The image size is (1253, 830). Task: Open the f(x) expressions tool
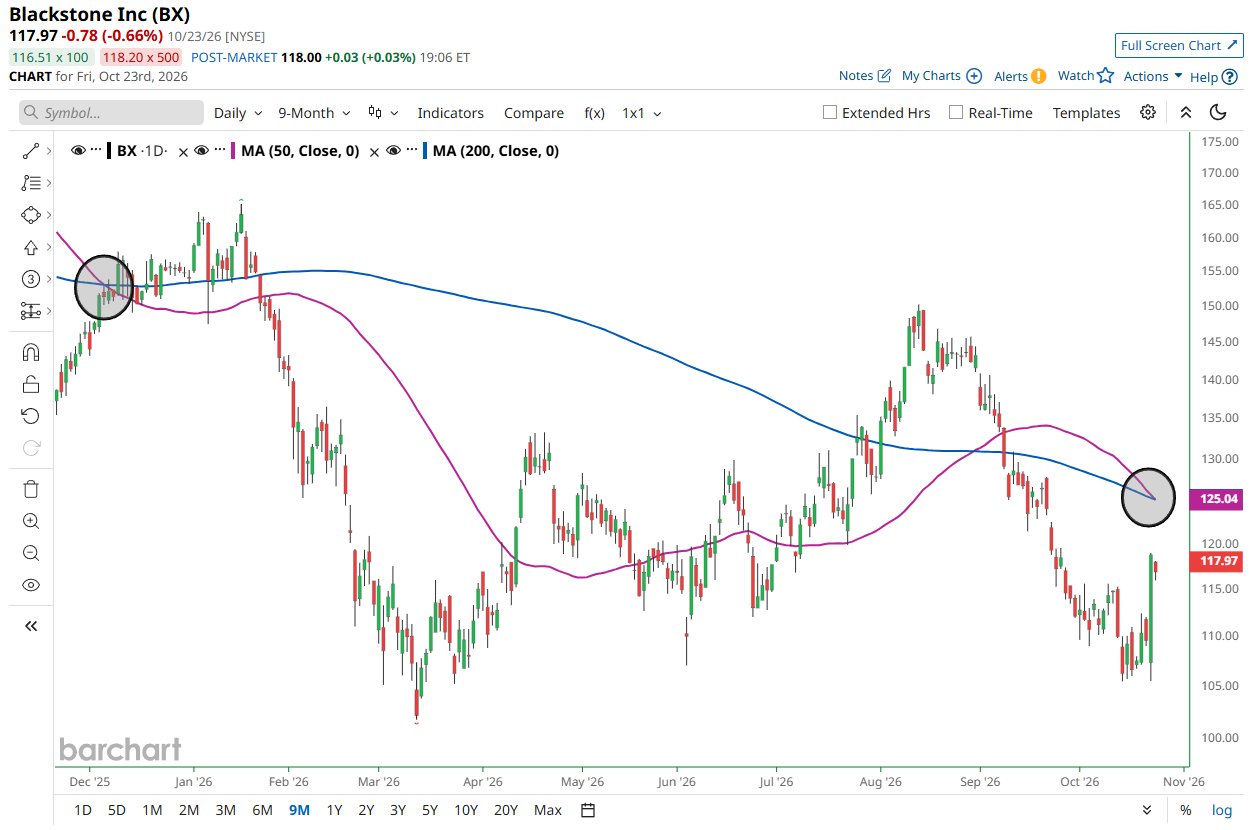tap(594, 113)
